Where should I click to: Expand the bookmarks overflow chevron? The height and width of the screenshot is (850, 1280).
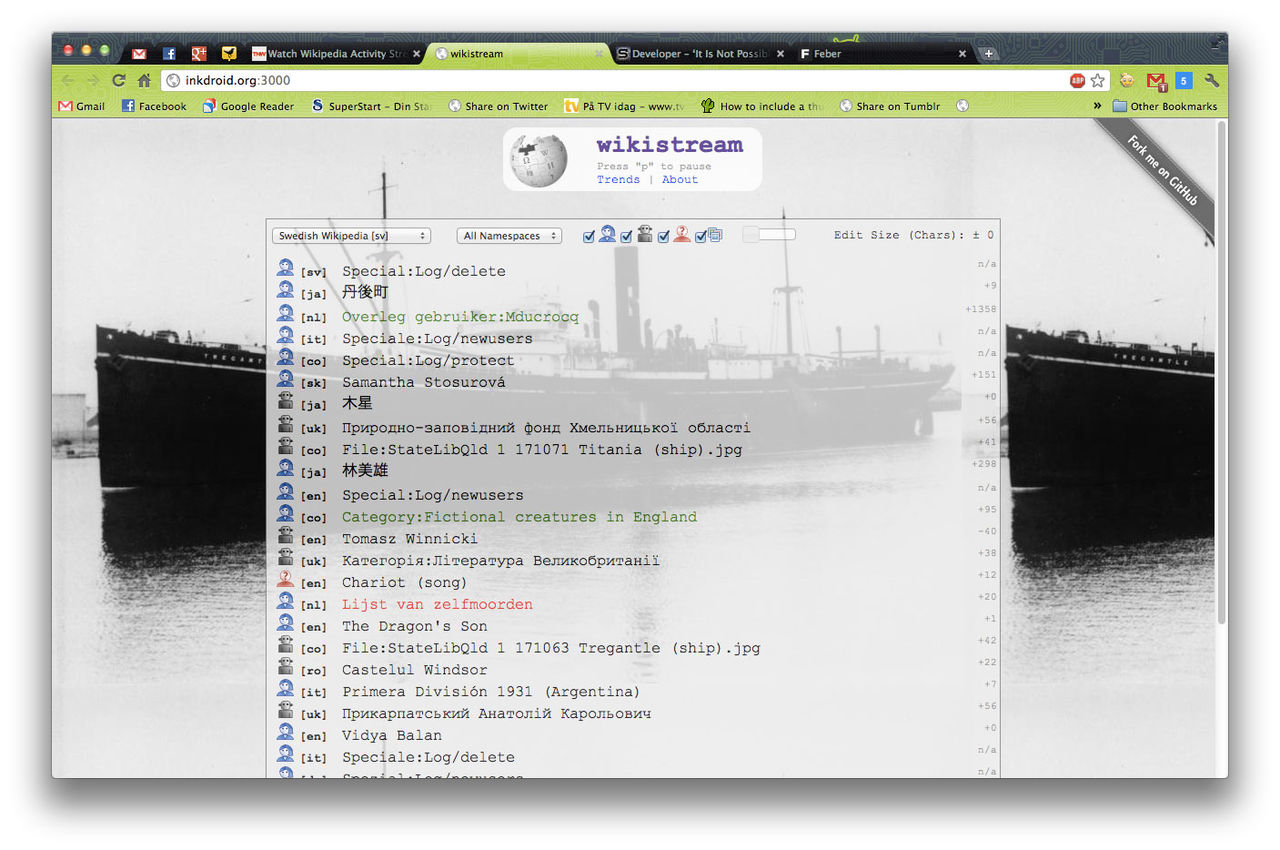point(1097,106)
